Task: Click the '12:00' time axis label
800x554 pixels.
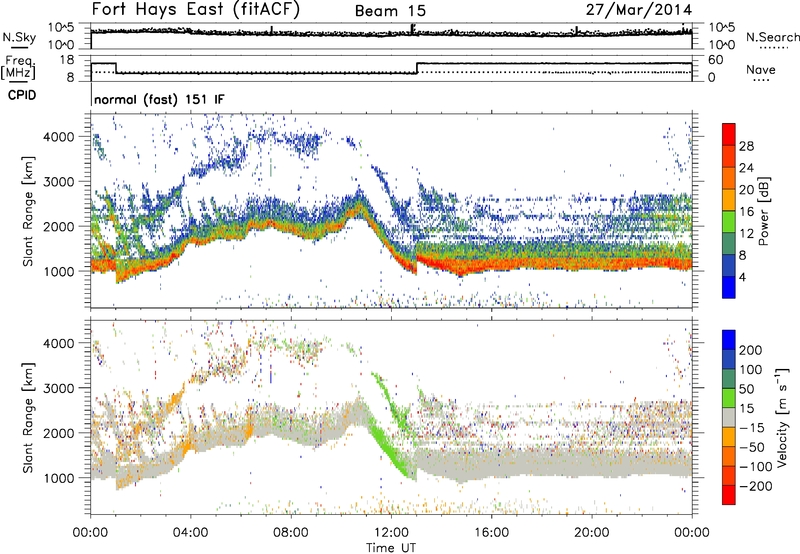Action: (x=391, y=533)
